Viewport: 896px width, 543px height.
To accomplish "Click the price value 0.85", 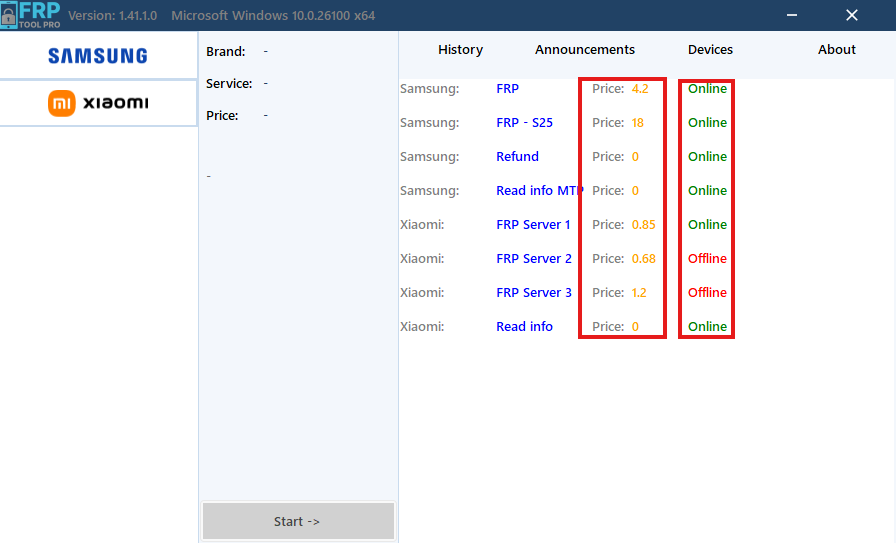I will click(643, 225).
